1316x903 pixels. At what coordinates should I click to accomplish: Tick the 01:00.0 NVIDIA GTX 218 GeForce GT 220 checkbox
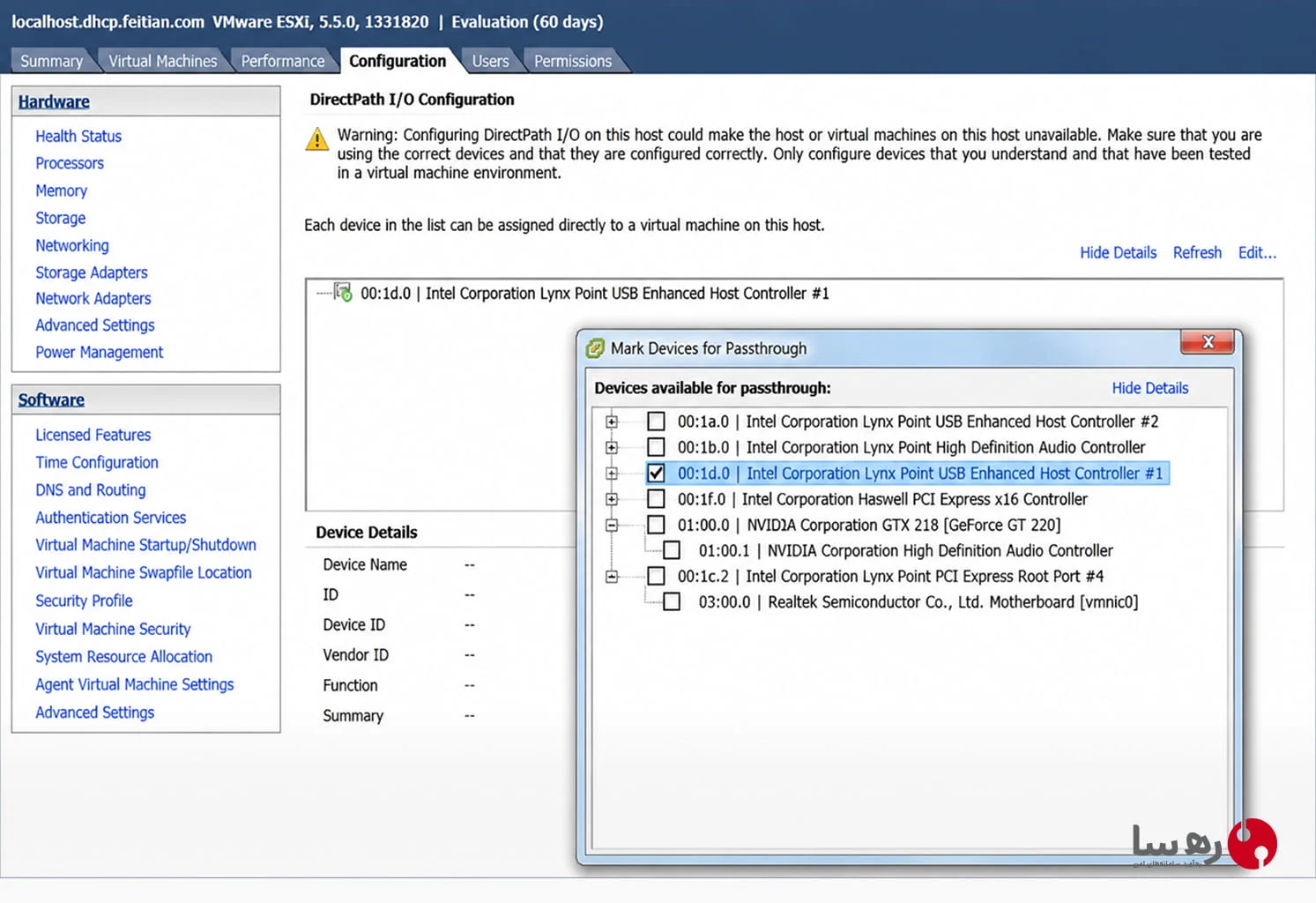click(x=656, y=525)
